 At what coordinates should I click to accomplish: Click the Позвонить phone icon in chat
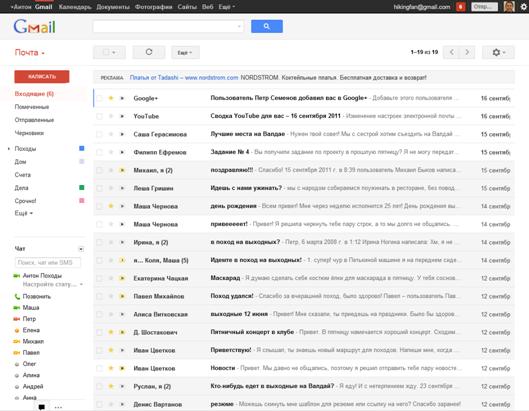[17, 297]
